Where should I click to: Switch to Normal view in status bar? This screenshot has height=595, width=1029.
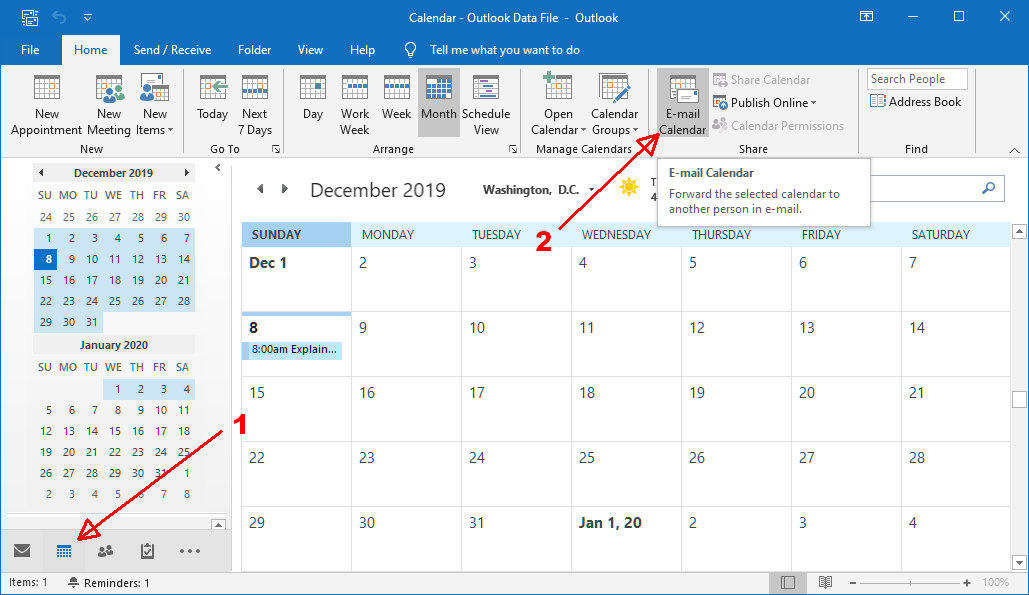tap(788, 583)
